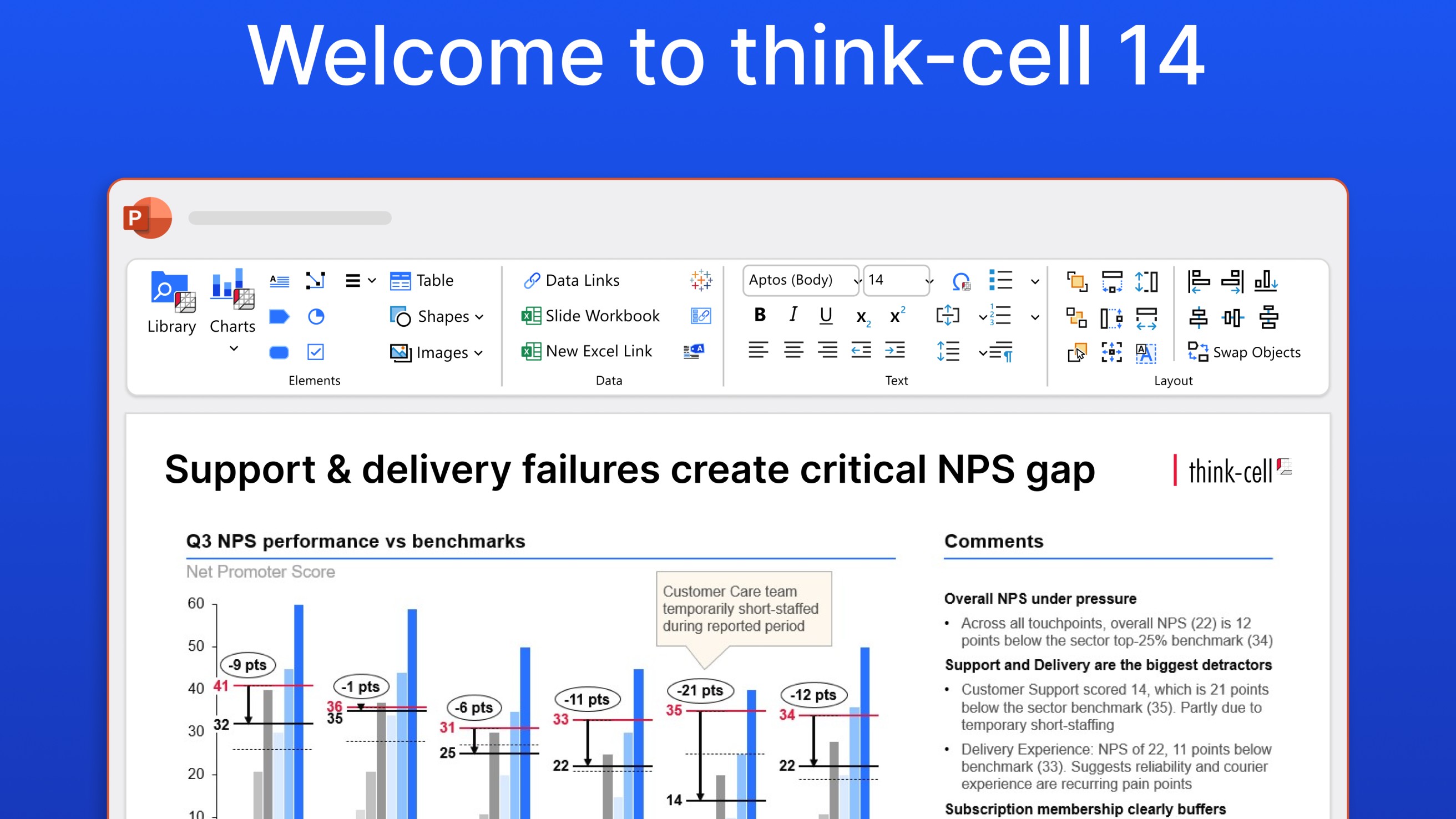Select the Customer Care team callout
1456x819 pixels.
(x=744, y=609)
